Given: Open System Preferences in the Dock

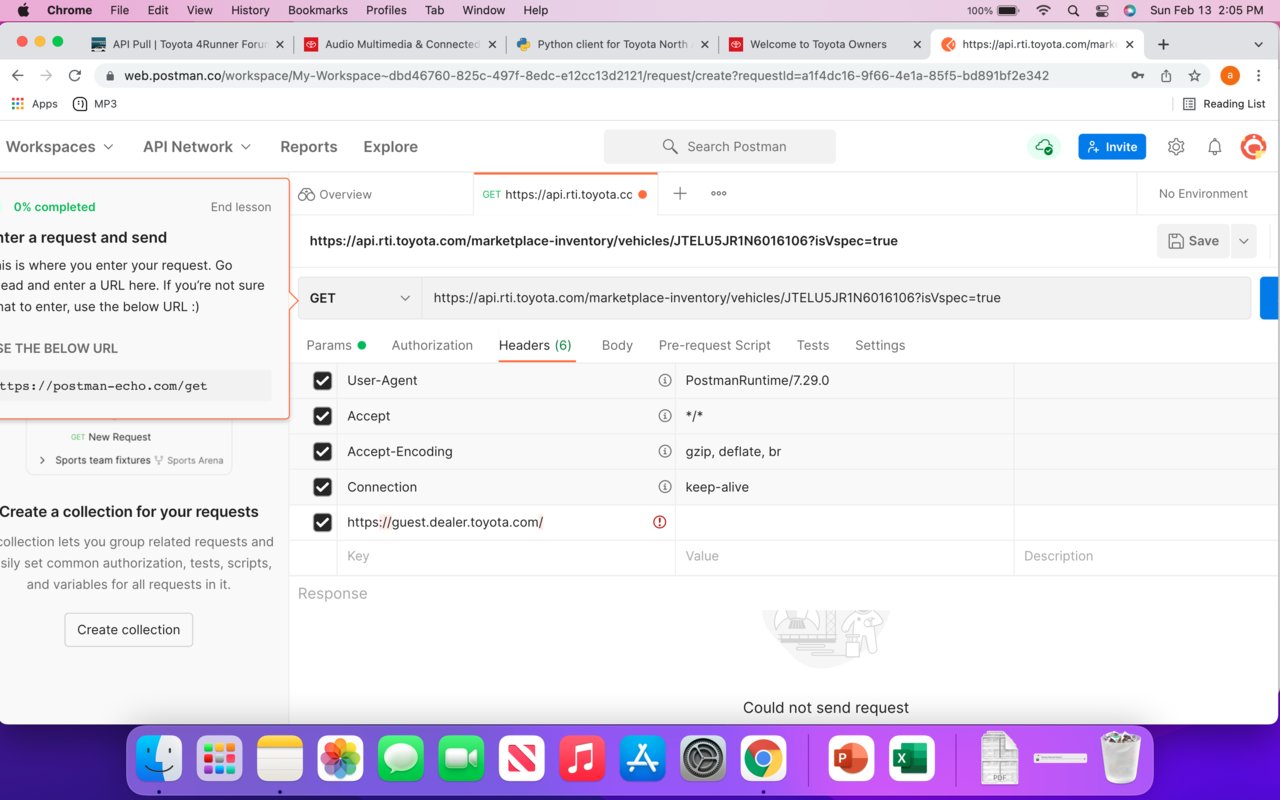Looking at the screenshot, I should click(703, 759).
